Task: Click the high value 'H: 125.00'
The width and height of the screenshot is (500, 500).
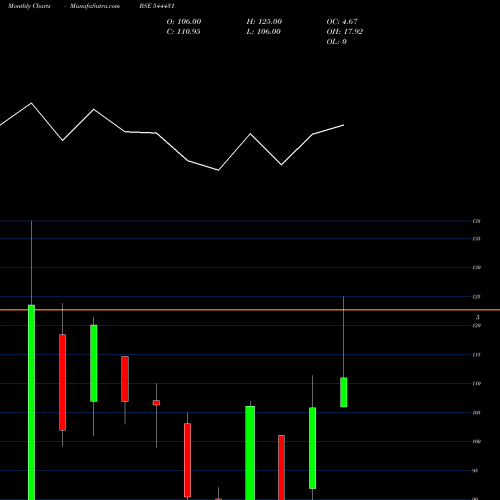Action: pyautogui.click(x=264, y=22)
